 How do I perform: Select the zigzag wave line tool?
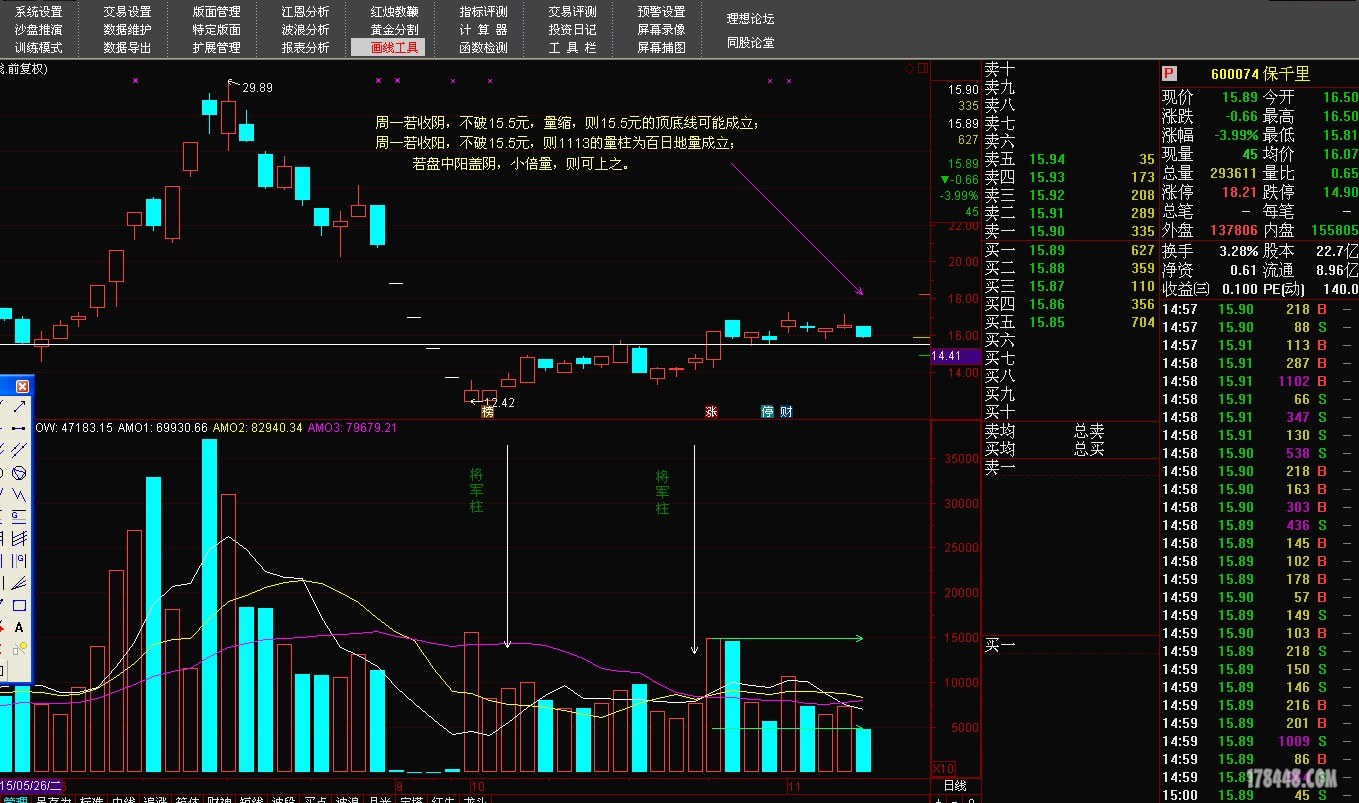[x=19, y=493]
